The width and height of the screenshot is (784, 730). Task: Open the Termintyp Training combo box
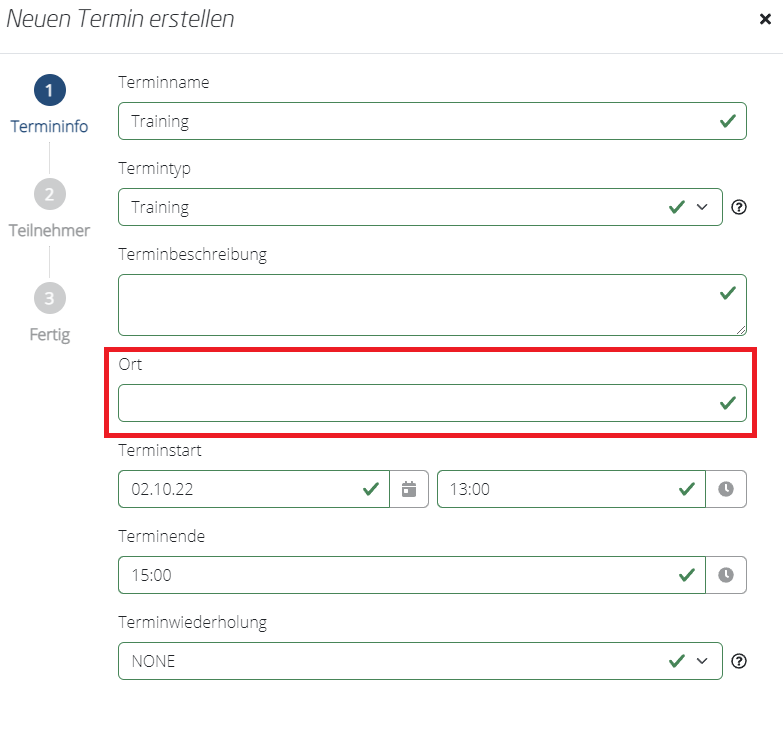[x=420, y=207]
